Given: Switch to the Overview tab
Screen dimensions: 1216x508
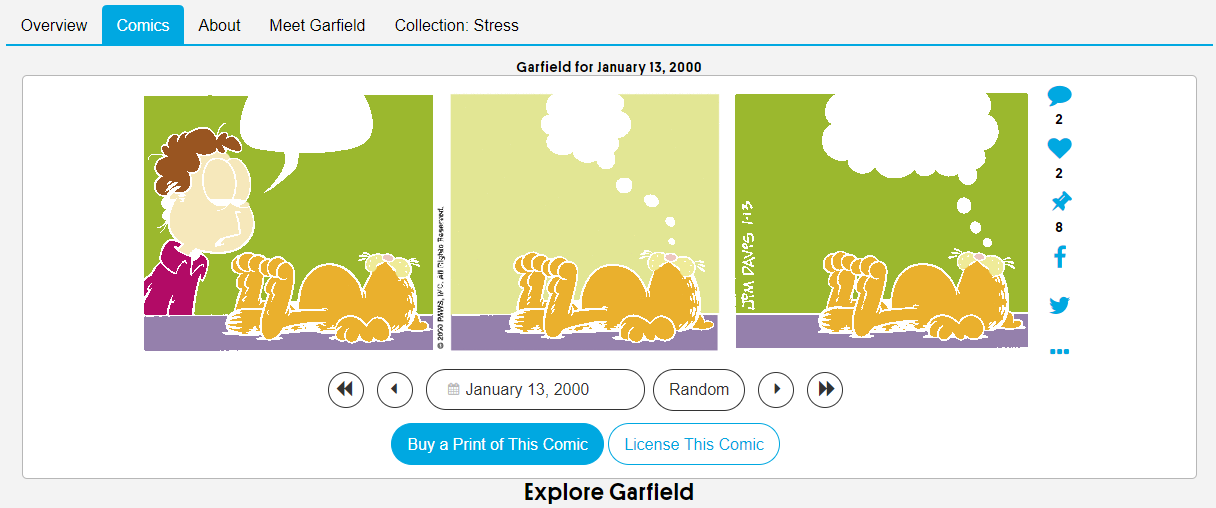Looking at the screenshot, I should (x=54, y=25).
